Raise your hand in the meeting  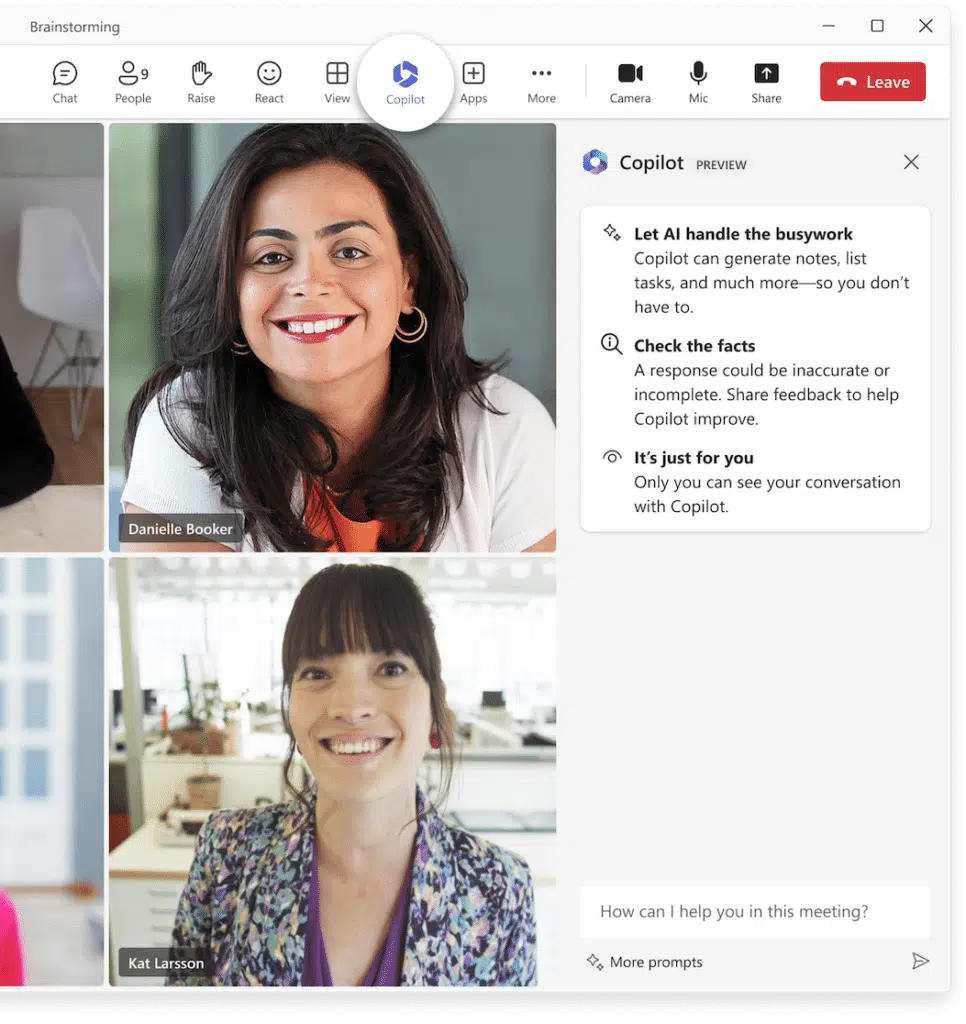[x=201, y=82]
